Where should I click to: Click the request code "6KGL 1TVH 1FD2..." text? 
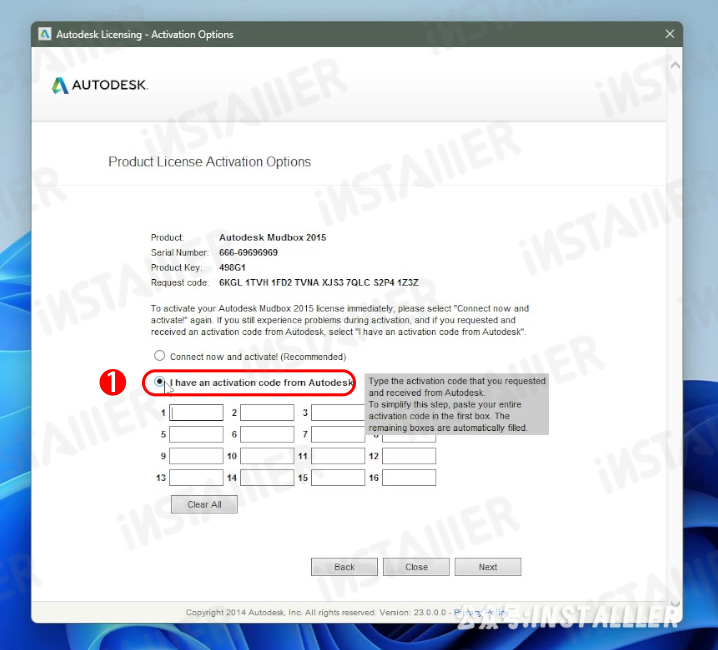click(x=319, y=283)
